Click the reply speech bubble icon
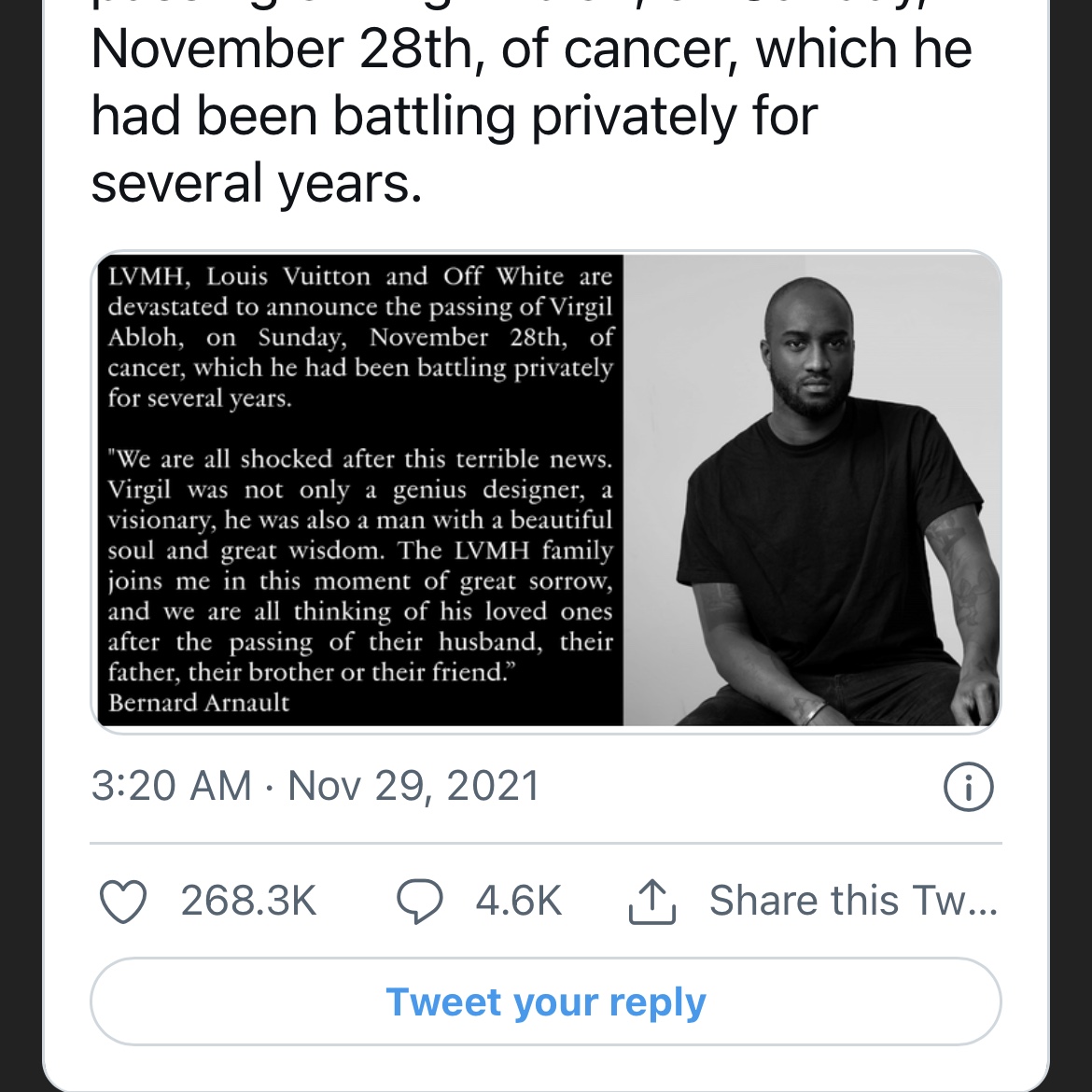Image resolution: width=1092 pixels, height=1092 pixels. [419, 902]
